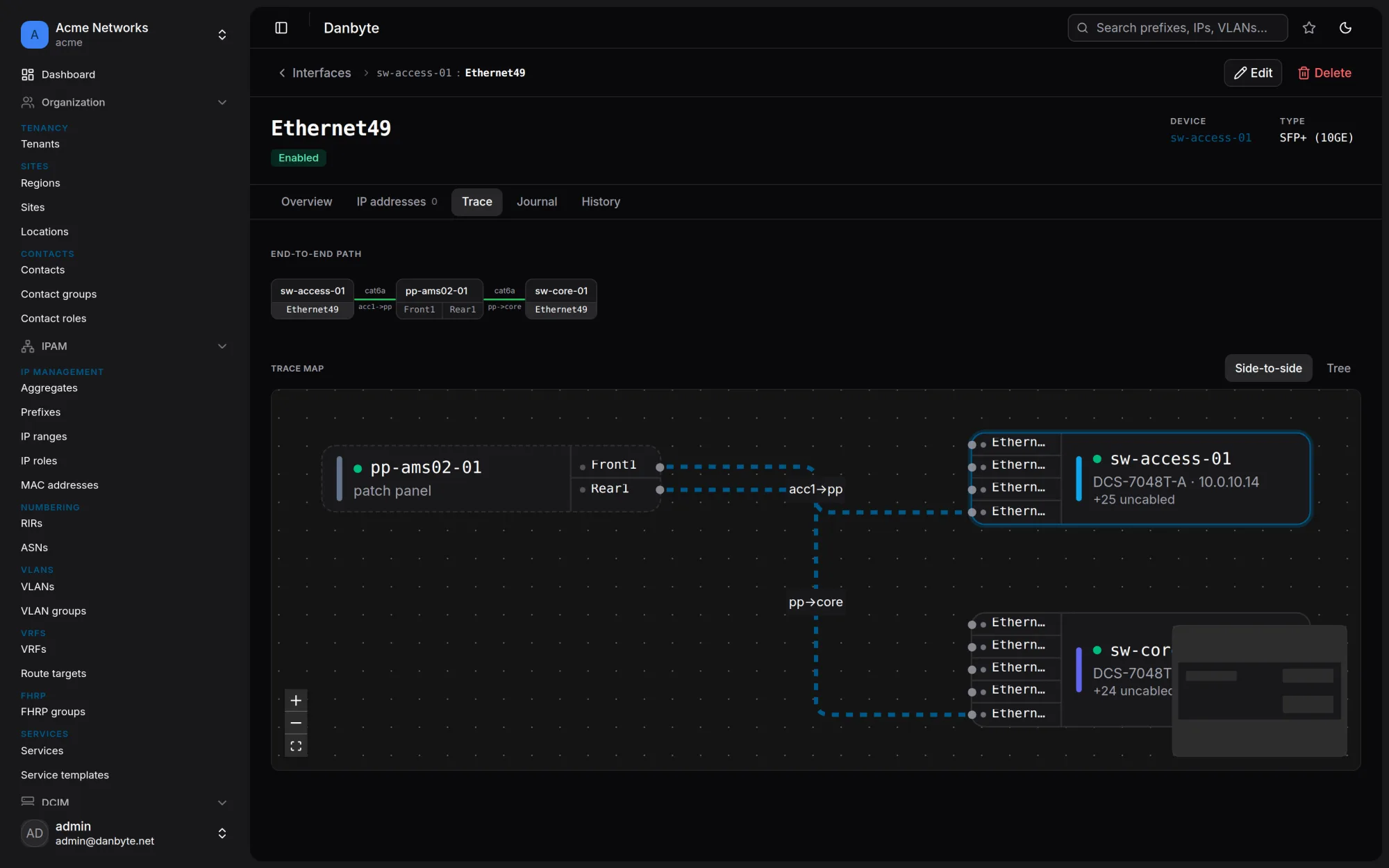Image resolution: width=1389 pixels, height=868 pixels.
Task: Zoom out on trace map
Action: pos(296,723)
